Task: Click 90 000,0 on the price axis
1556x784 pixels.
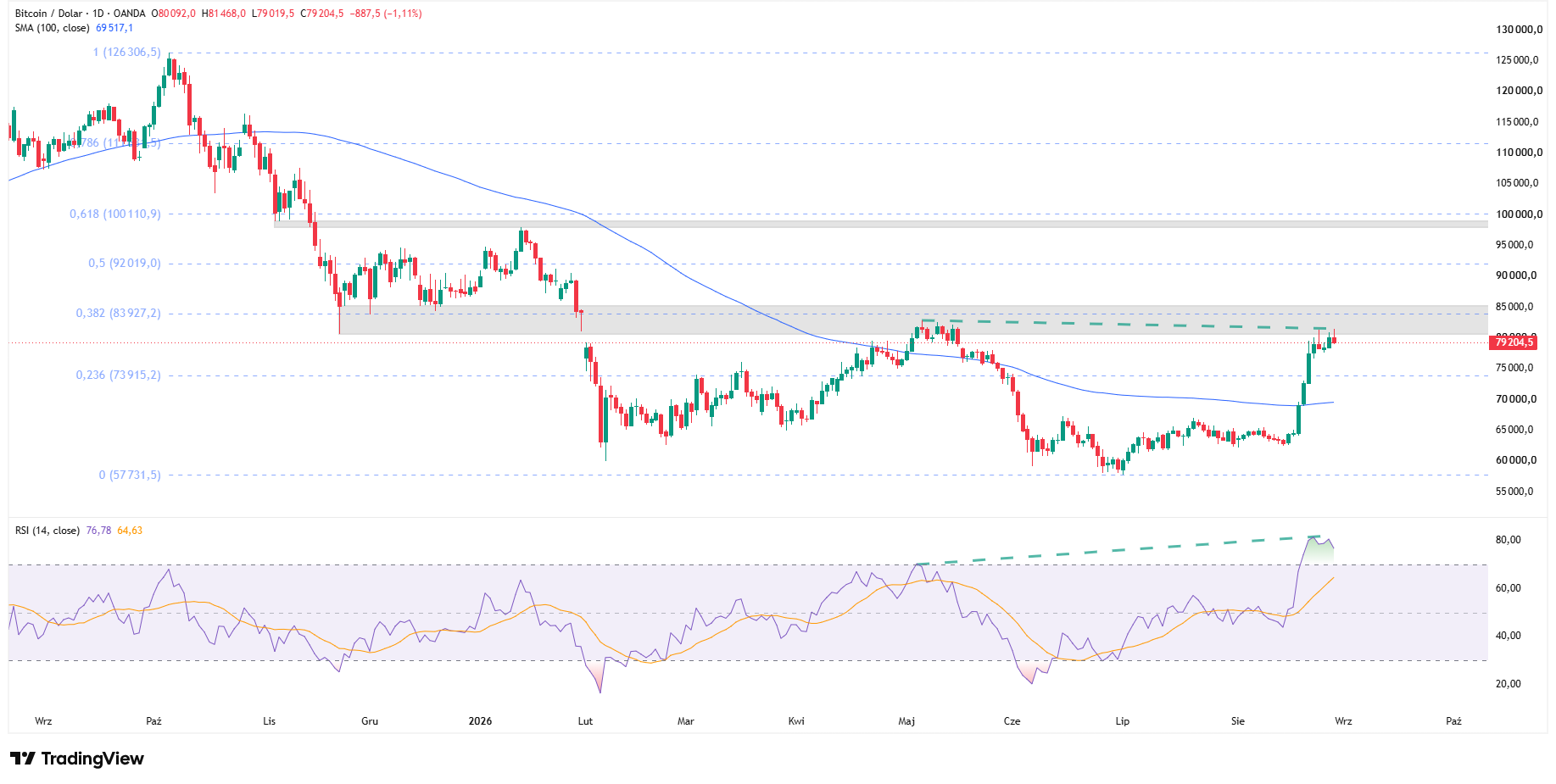Action: (x=1517, y=275)
